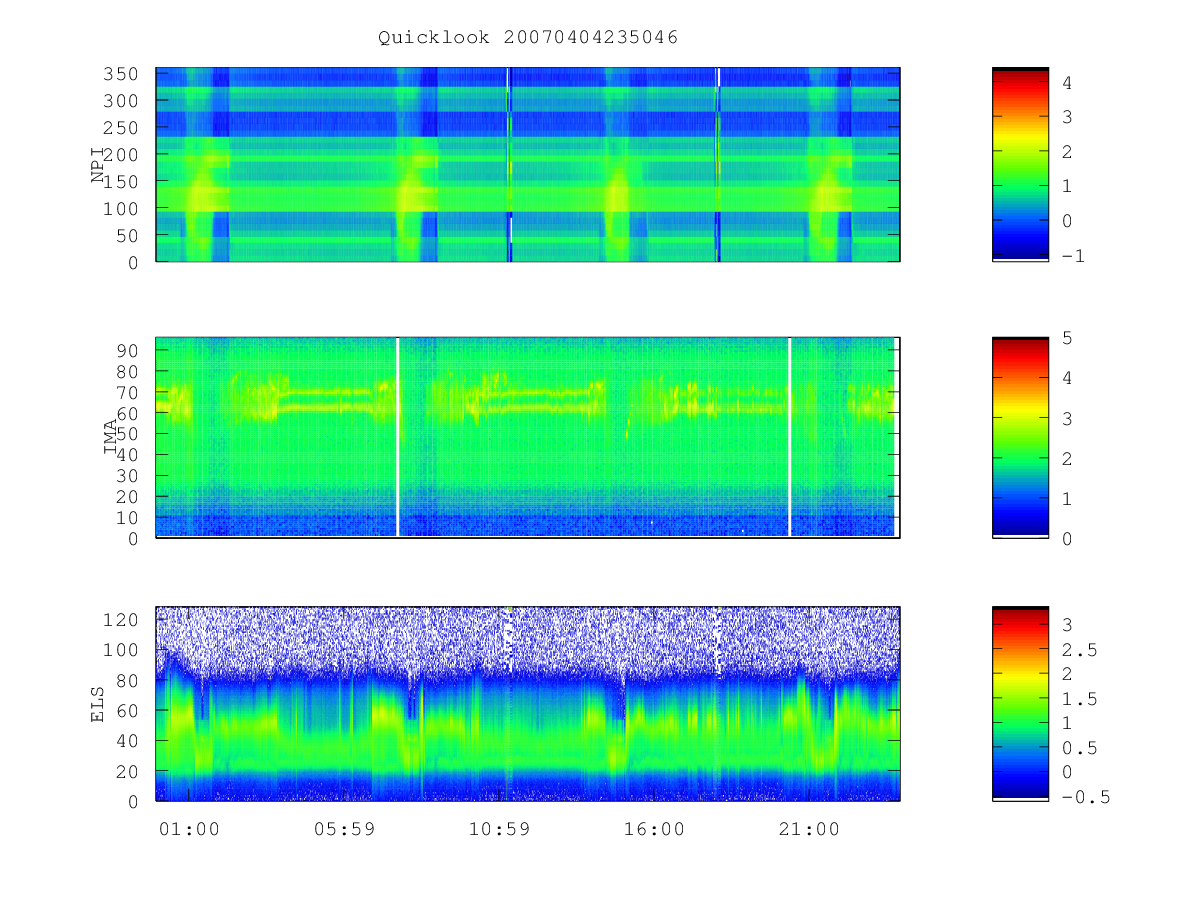1200x900 pixels.
Task: Click the ELS axis label
Action: pyautogui.click(x=98, y=704)
